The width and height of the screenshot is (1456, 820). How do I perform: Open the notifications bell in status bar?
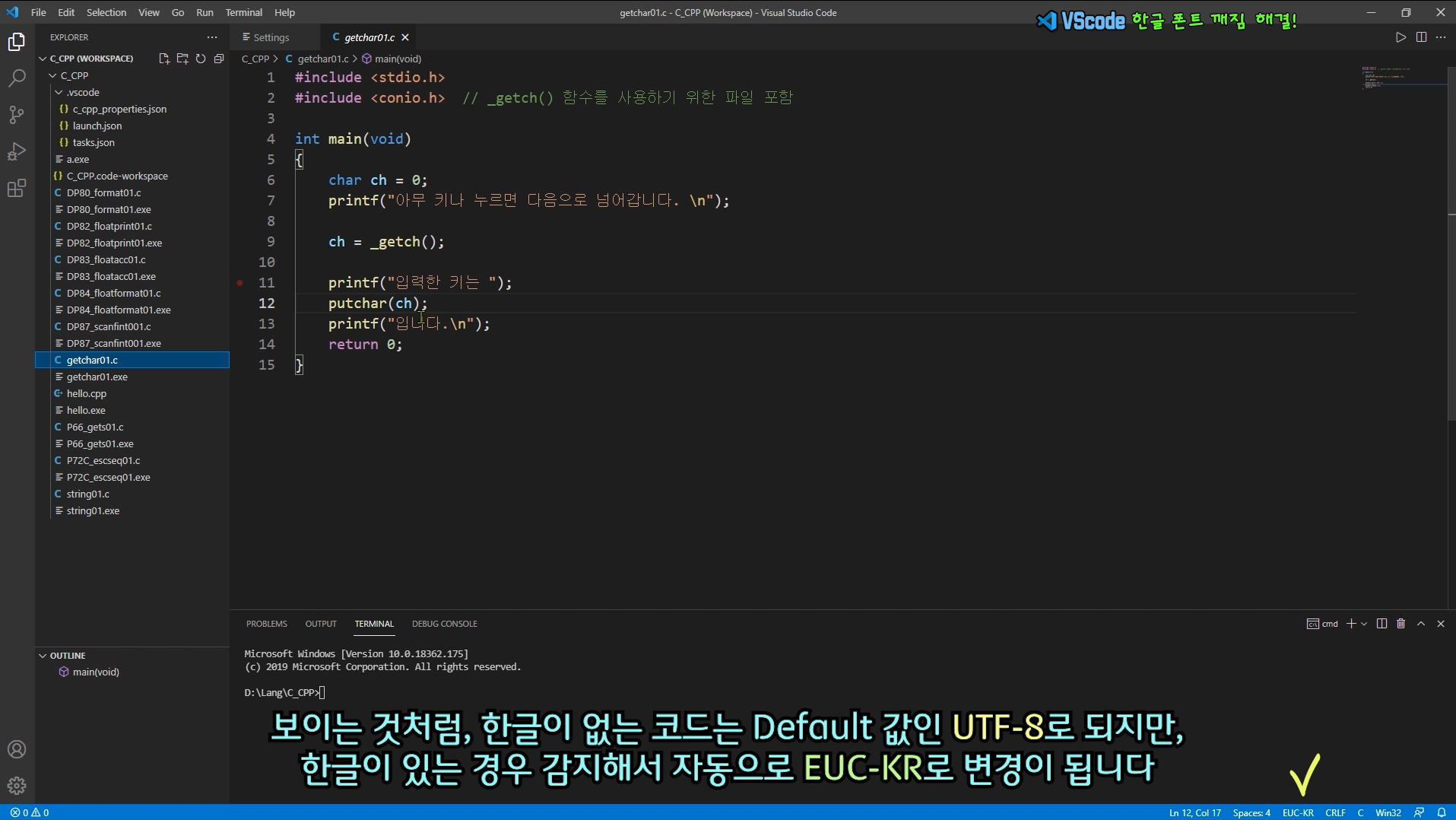click(1442, 812)
